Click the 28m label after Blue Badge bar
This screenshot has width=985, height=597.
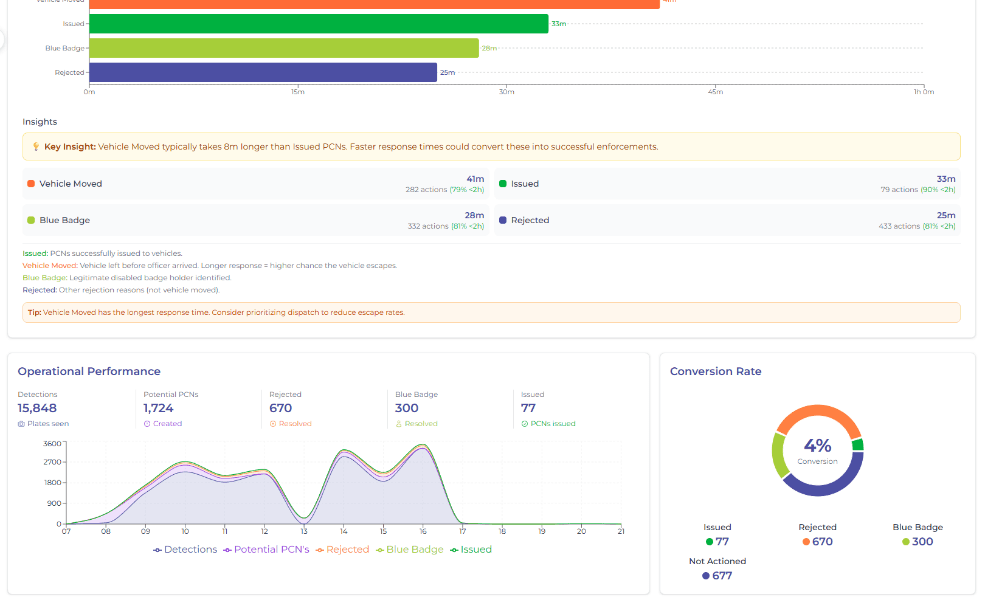[x=489, y=48]
